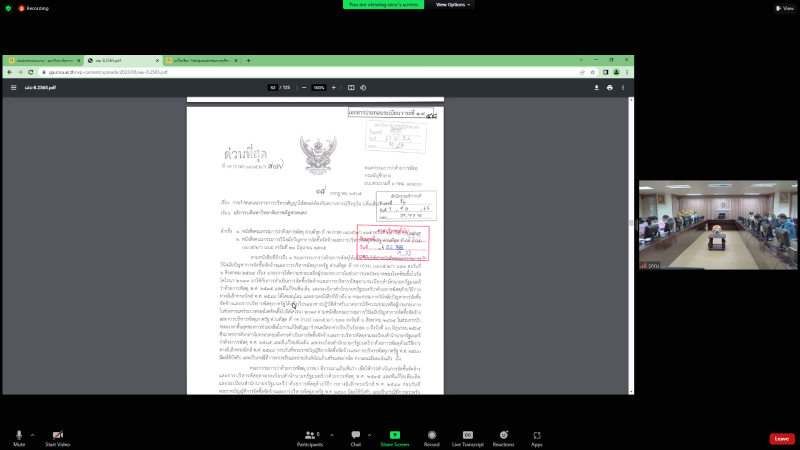Leave the Zoom meeting
Image resolution: width=800 pixels, height=450 pixels.
pos(781,438)
